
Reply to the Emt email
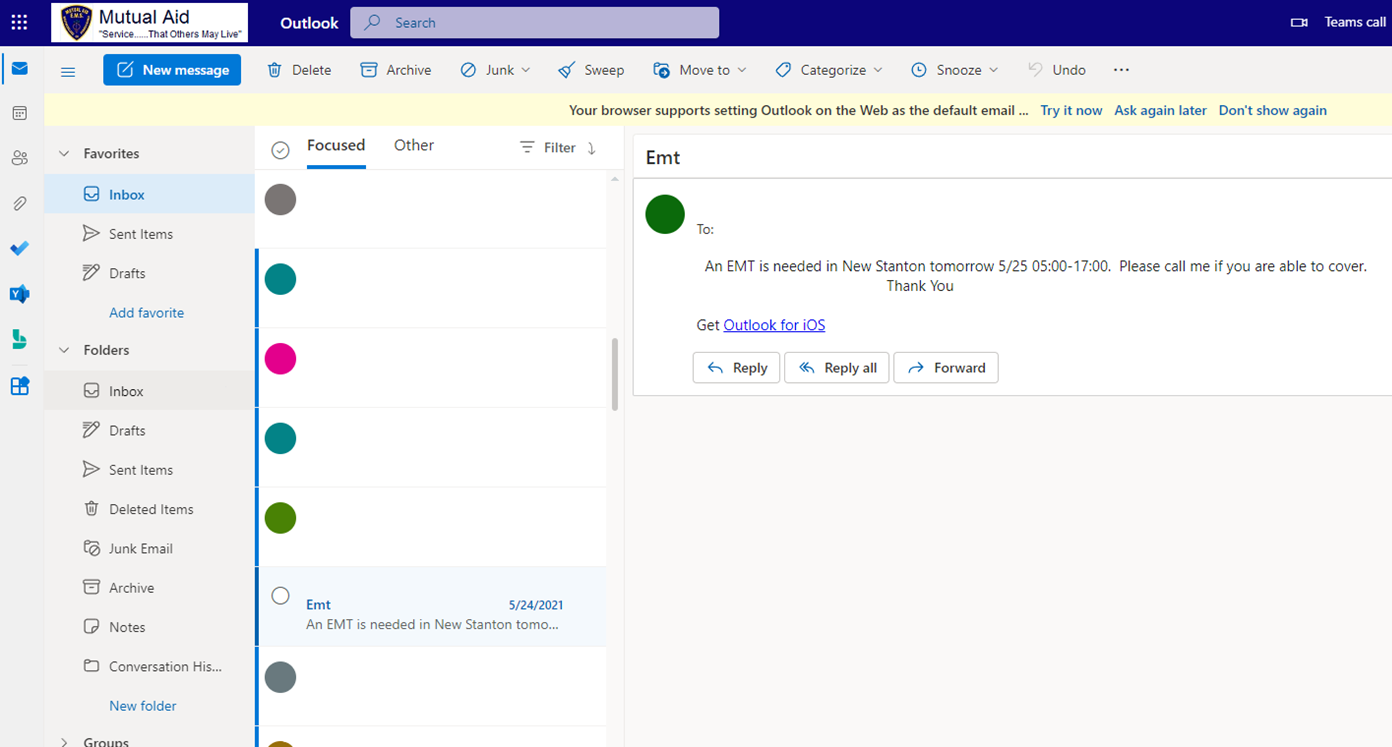[x=736, y=368]
